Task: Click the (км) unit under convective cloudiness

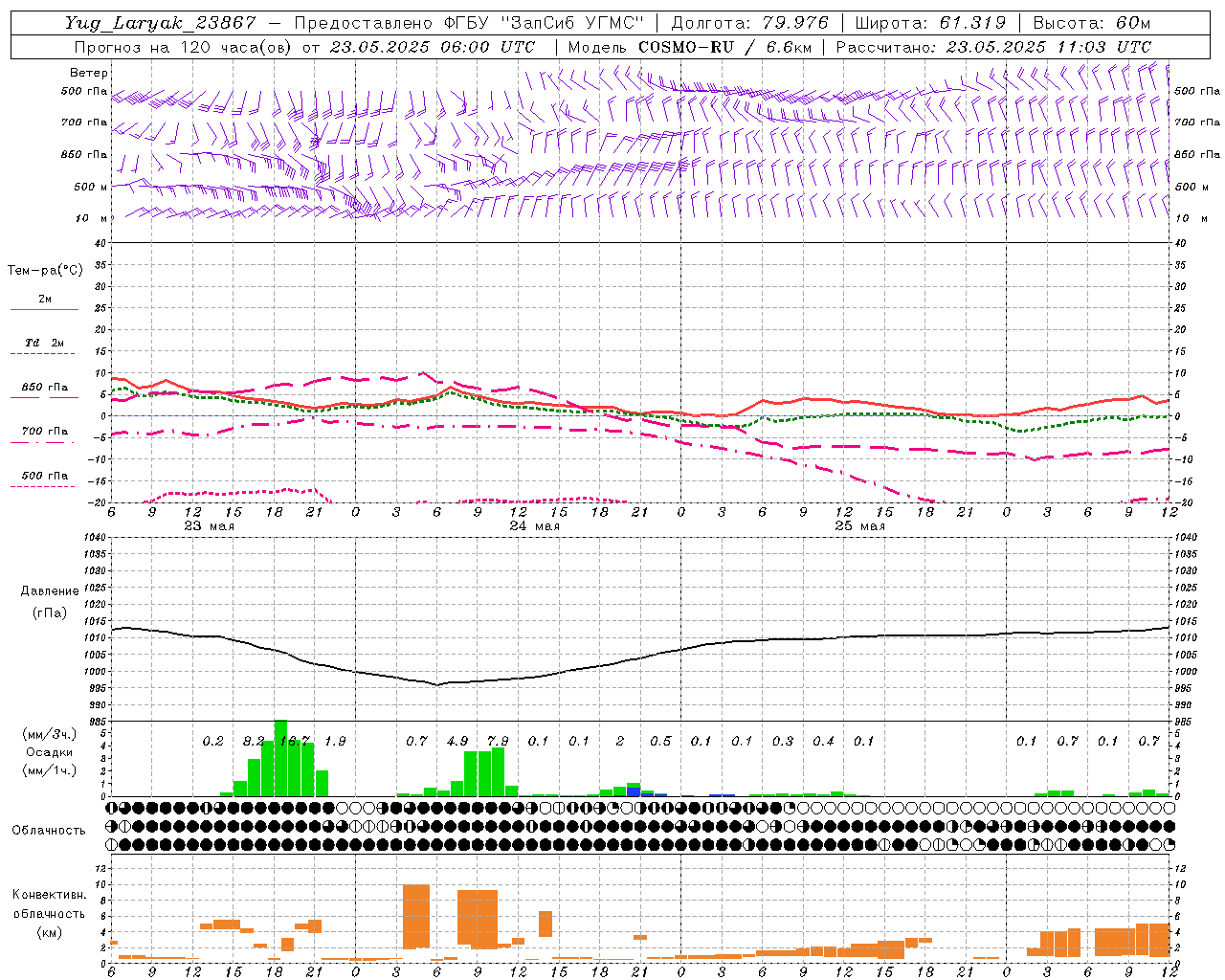Action: pos(50,931)
